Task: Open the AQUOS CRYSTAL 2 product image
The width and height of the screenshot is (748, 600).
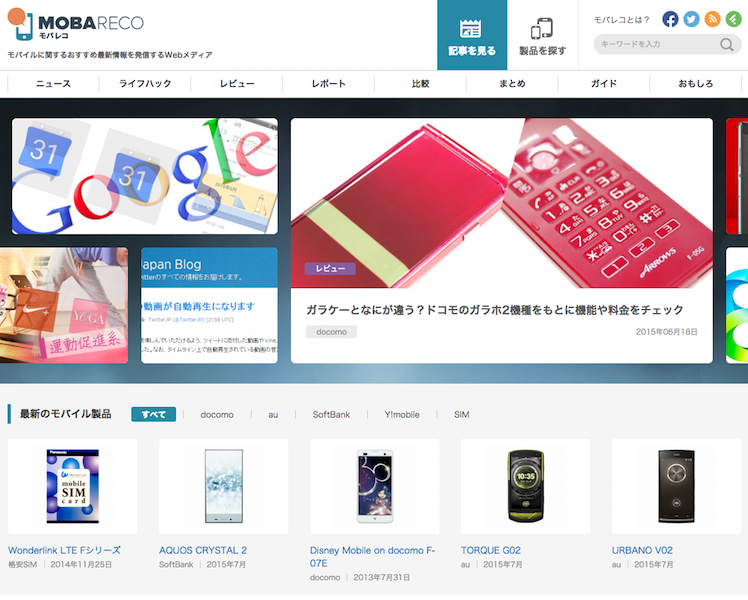Action: pos(224,486)
